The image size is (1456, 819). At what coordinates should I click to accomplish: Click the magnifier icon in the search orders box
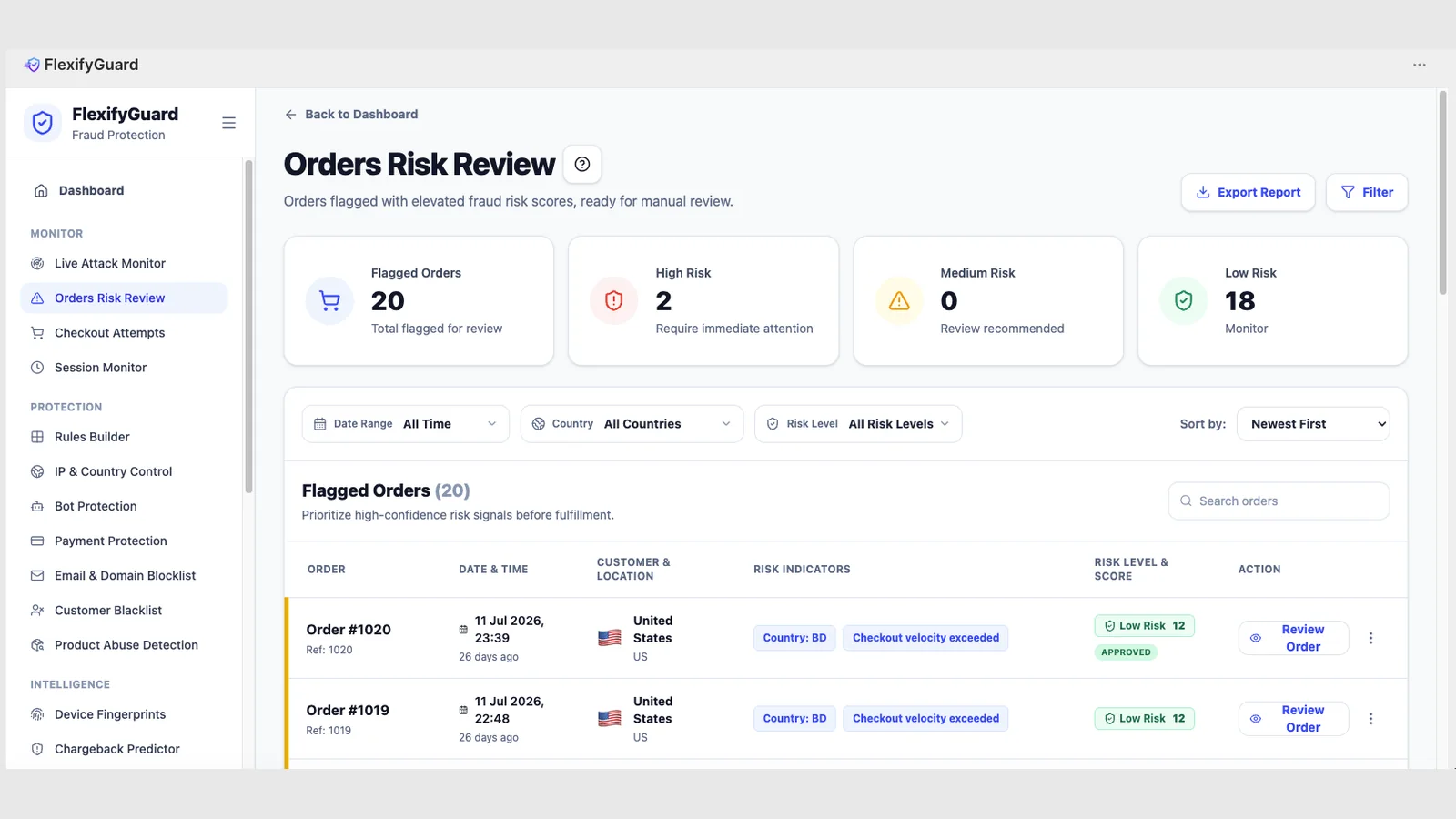click(x=1186, y=500)
